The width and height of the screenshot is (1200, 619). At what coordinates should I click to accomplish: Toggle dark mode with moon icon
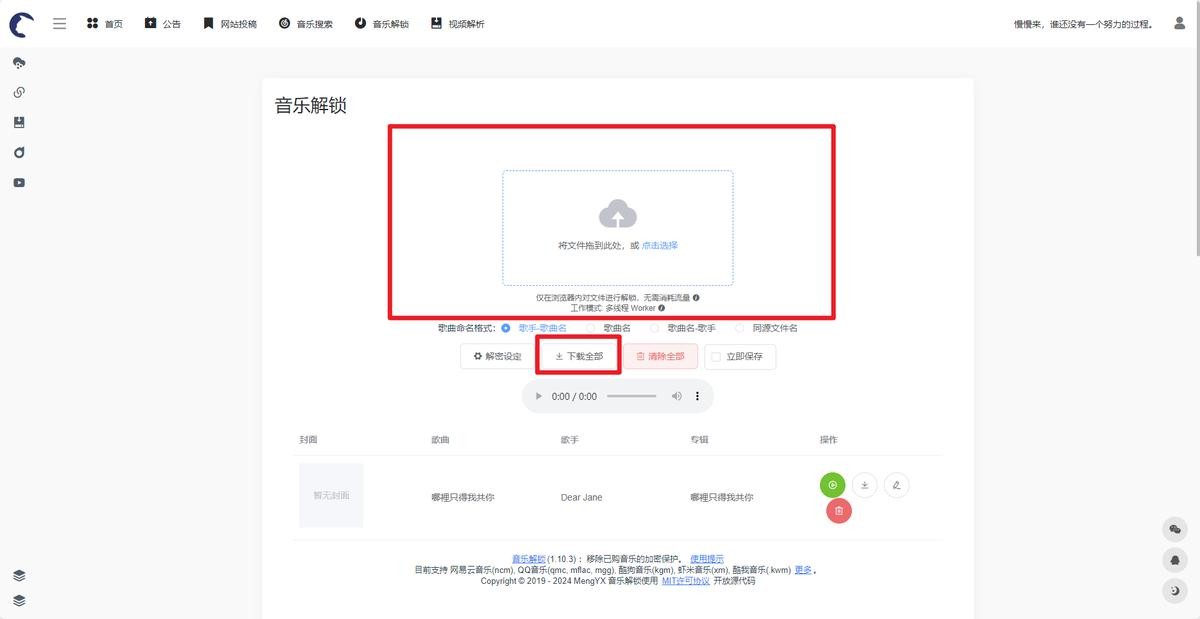coord(1175,591)
